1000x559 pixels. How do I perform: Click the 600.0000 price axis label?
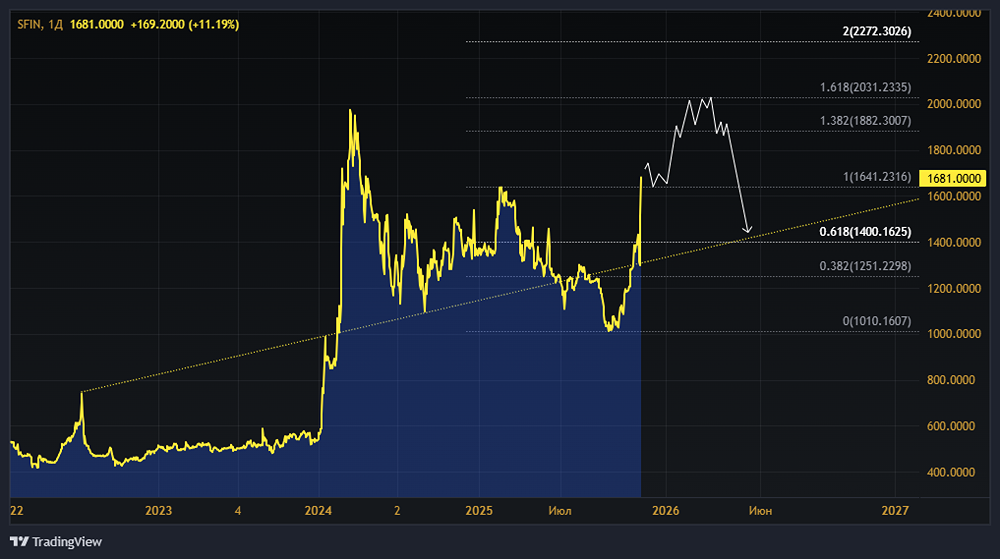point(951,426)
